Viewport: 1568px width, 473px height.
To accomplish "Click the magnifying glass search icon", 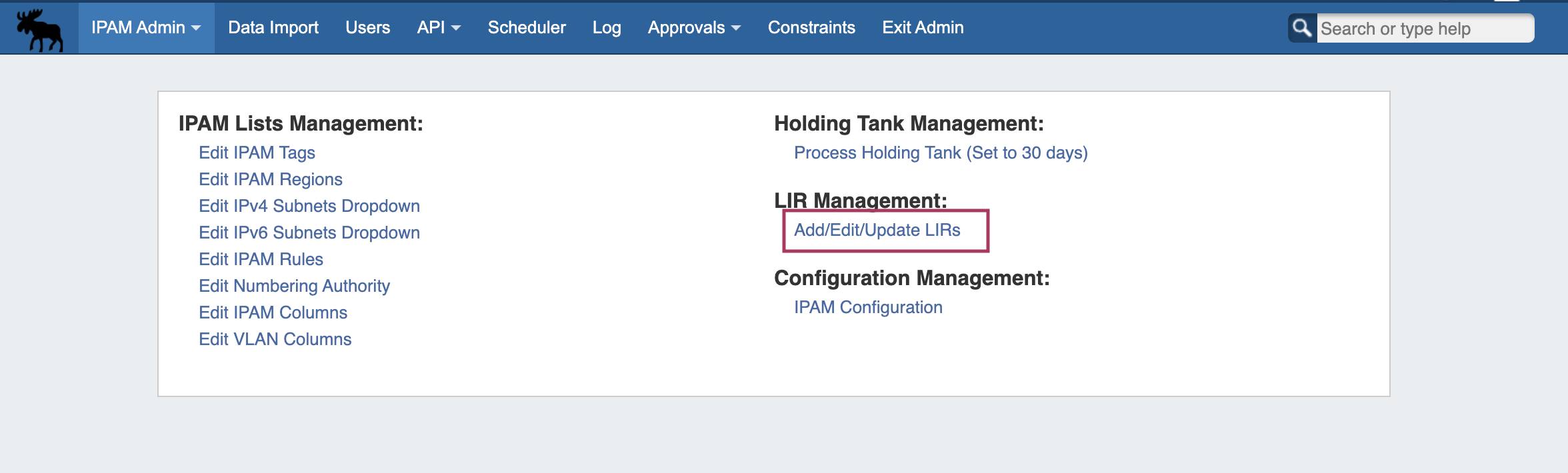I will coord(1302,28).
